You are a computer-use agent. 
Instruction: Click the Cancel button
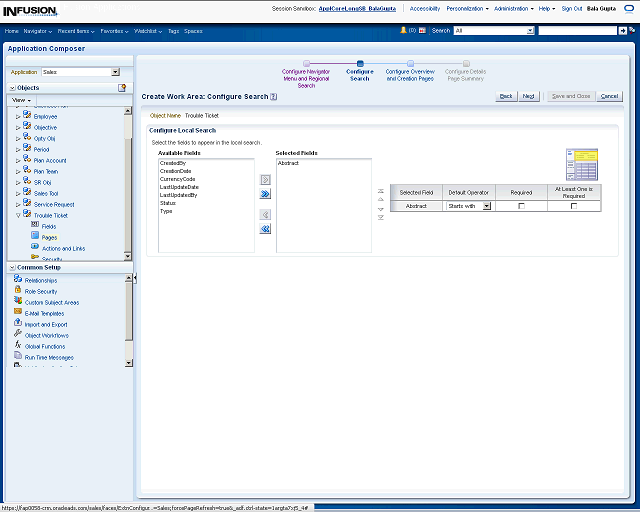point(609,96)
